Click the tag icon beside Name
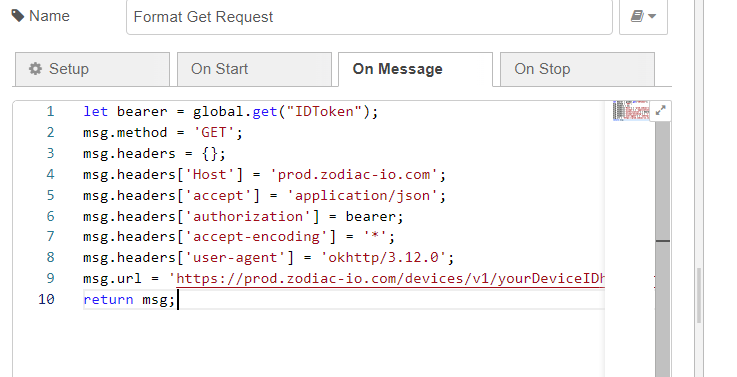737x377 pixels. pos(18,16)
